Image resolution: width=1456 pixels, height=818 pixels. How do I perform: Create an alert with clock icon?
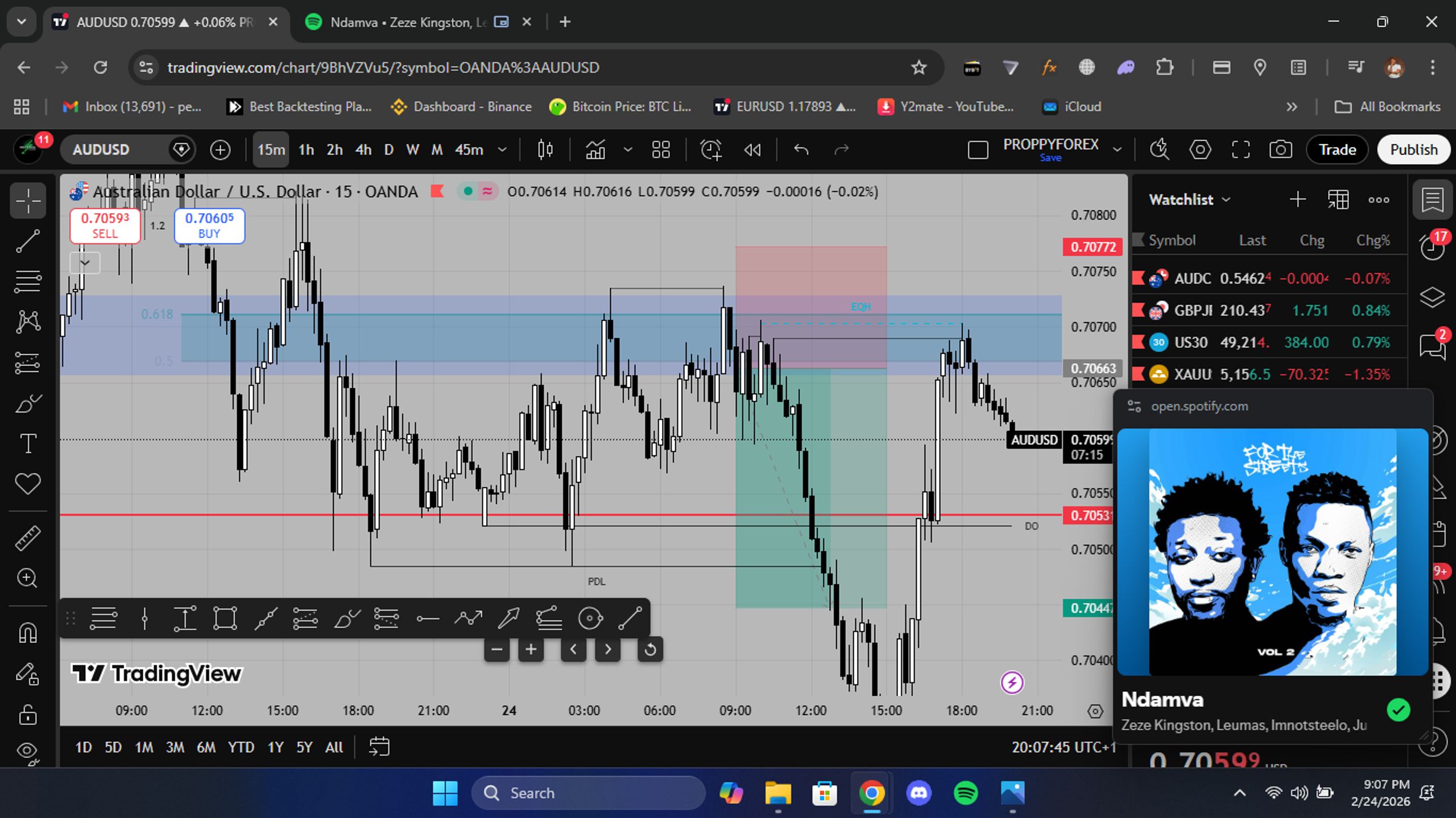pos(711,150)
